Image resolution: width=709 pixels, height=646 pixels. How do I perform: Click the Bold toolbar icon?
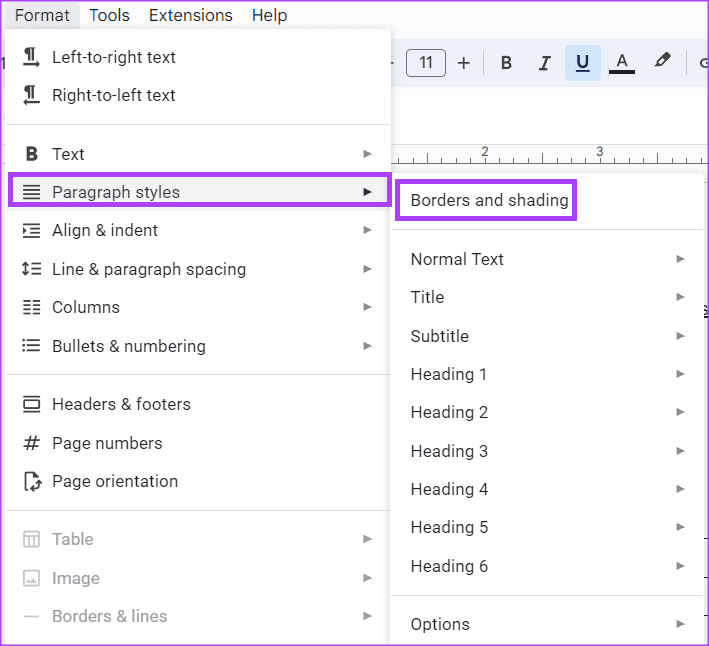point(506,62)
